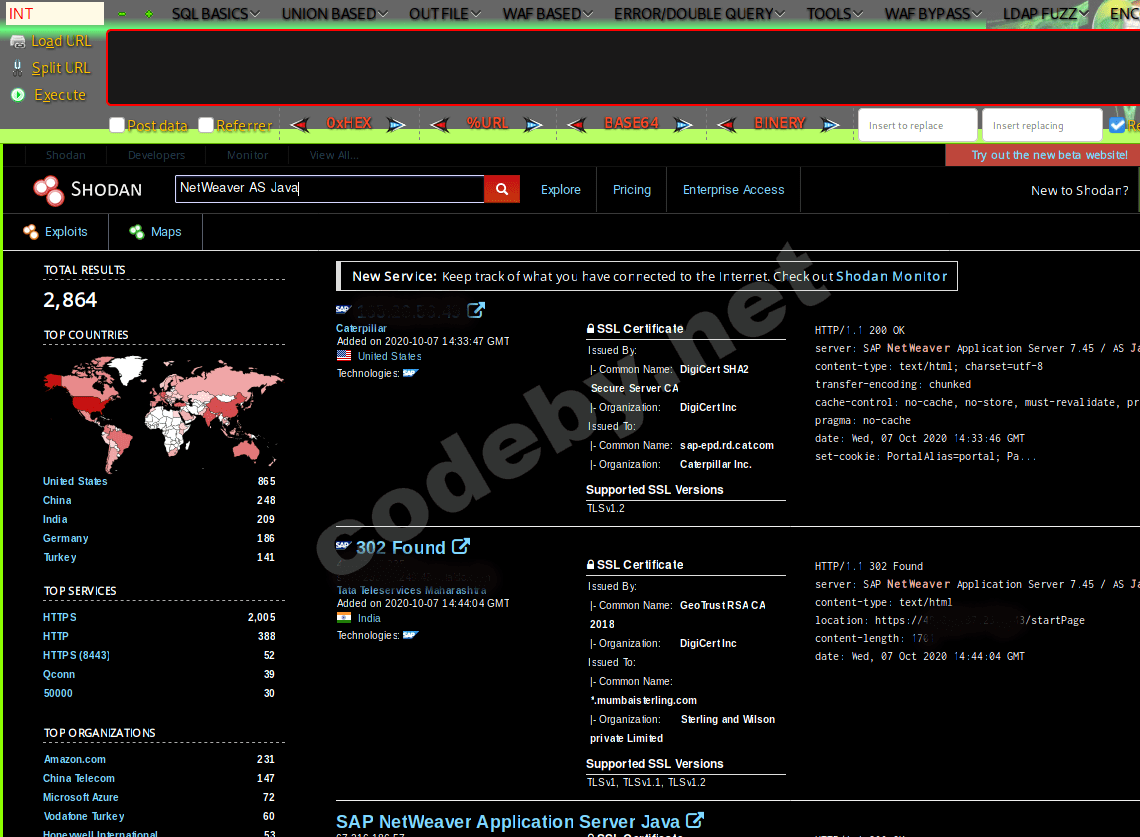This screenshot has height=837, width=1140.
Task: Open the Pricing menu item
Action: (632, 190)
